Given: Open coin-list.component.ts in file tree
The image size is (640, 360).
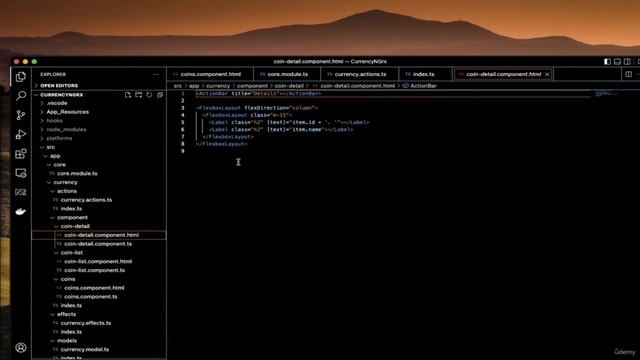Looking at the screenshot, I should click(99, 270).
